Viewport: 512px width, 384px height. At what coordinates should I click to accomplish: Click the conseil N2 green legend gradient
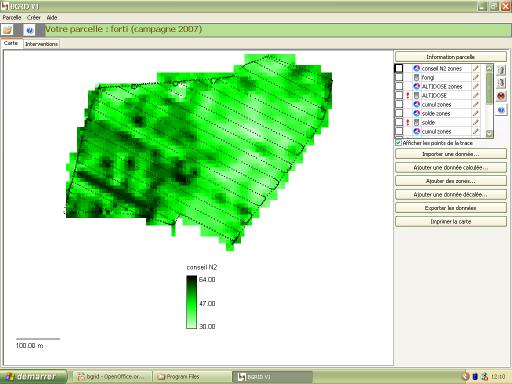coord(191,302)
